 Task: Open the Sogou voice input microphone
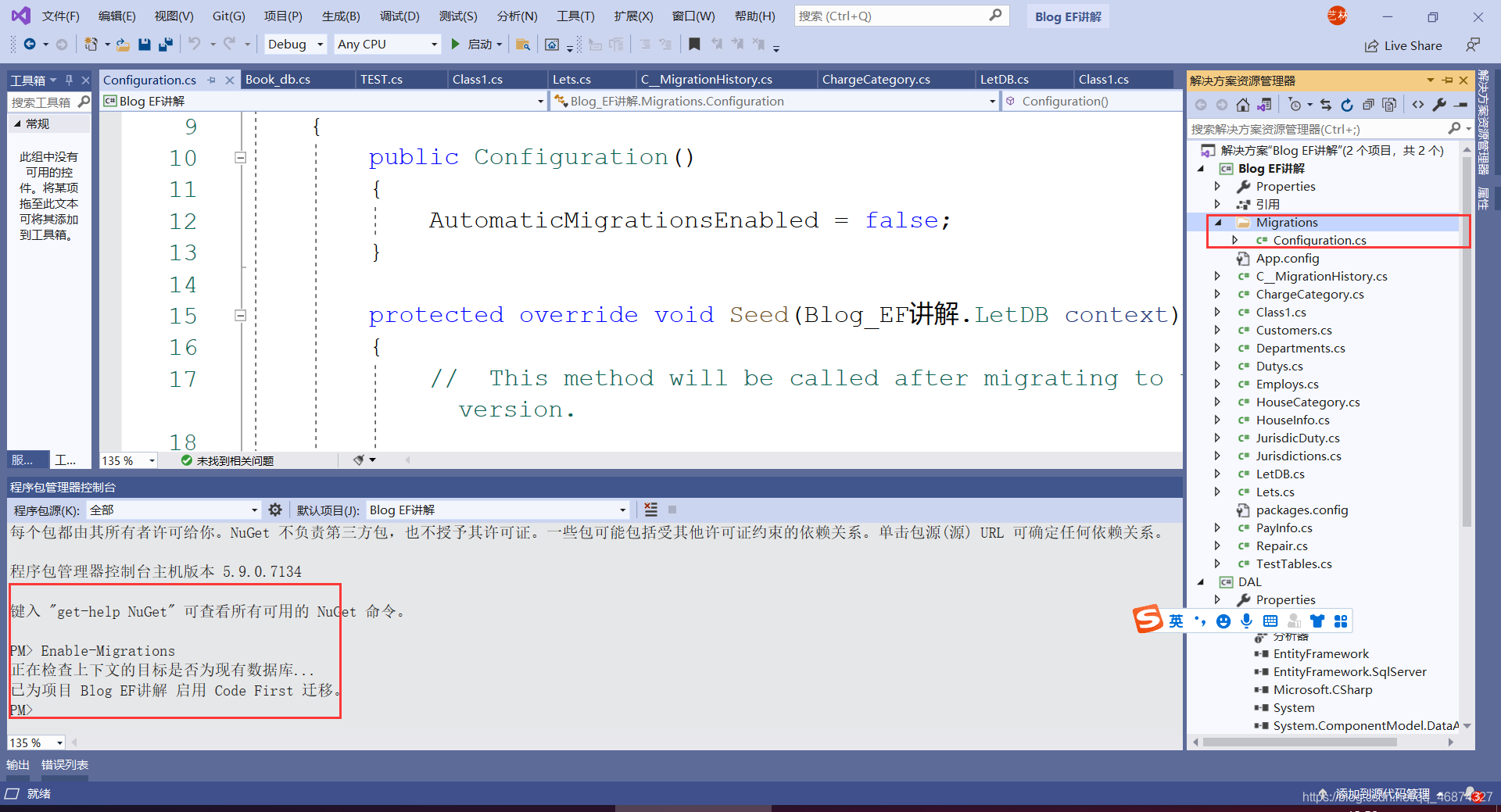pos(1247,621)
